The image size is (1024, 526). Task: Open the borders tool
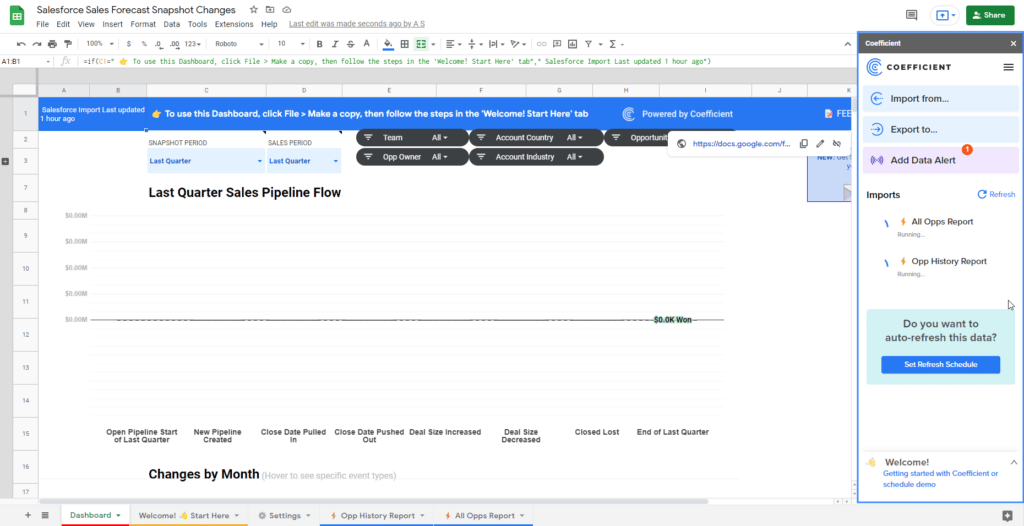point(404,44)
